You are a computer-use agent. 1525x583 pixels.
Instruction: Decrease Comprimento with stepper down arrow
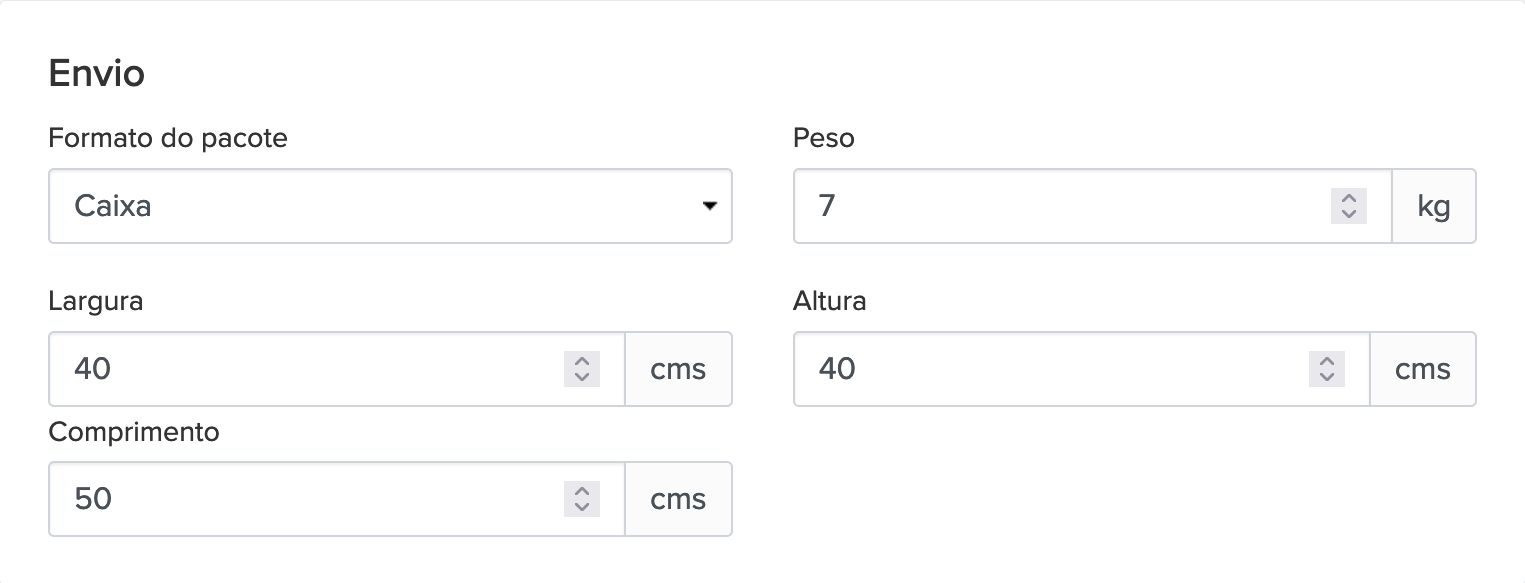(582, 507)
